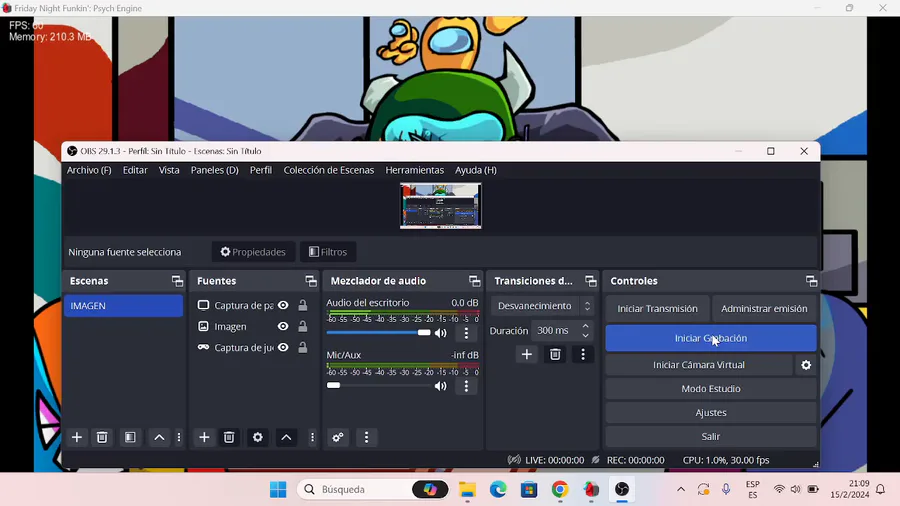
Task: Click Iniciar Transmisión button
Action: pos(657,309)
